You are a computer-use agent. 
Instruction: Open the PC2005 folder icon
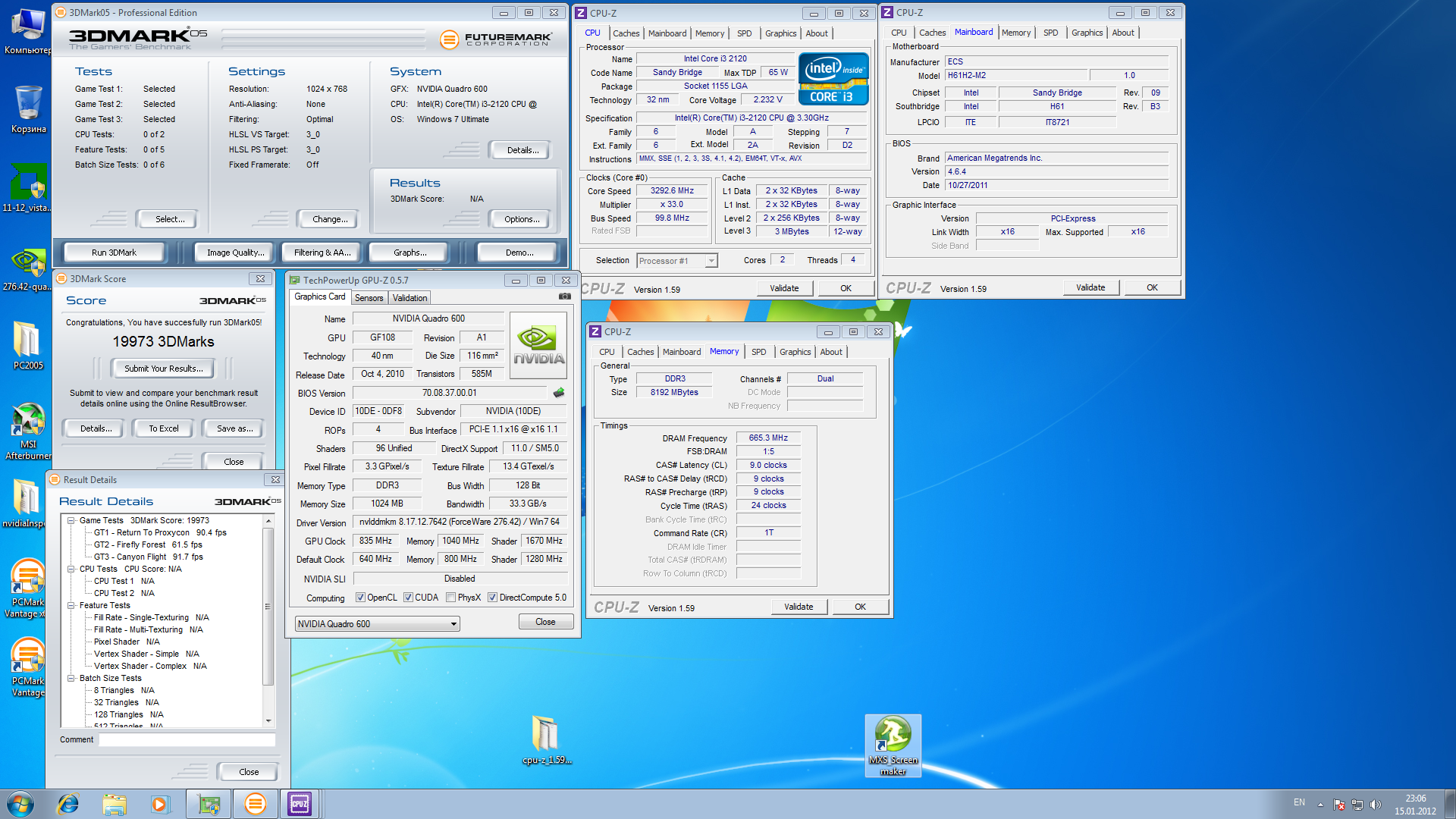pos(28,346)
